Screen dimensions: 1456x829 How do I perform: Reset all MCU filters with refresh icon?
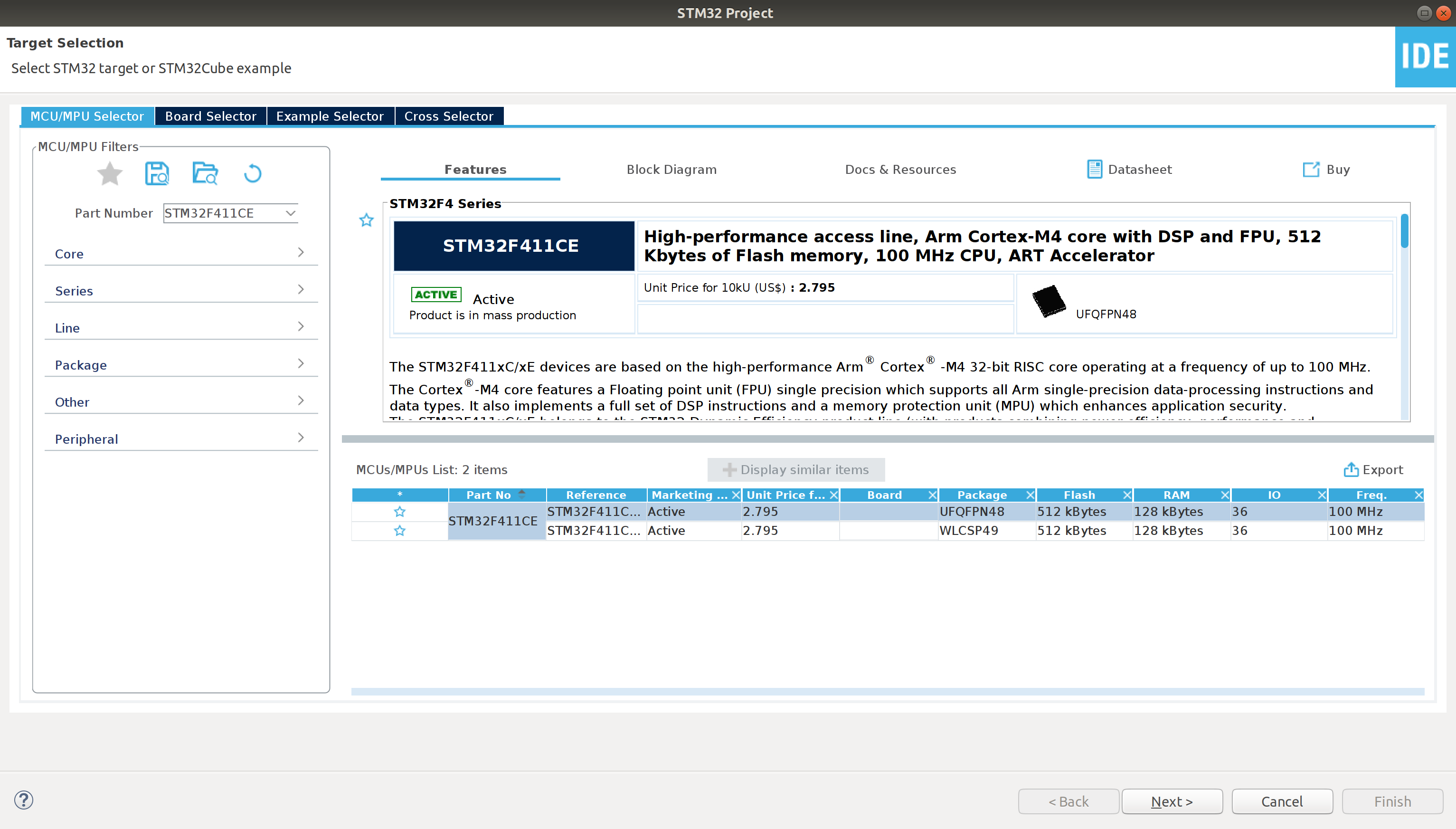[253, 173]
